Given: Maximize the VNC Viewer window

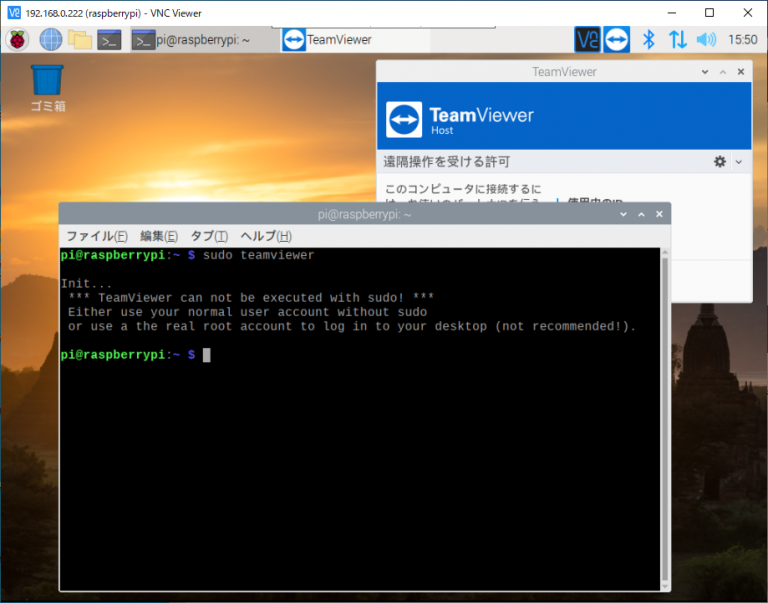Looking at the screenshot, I should click(x=709, y=13).
